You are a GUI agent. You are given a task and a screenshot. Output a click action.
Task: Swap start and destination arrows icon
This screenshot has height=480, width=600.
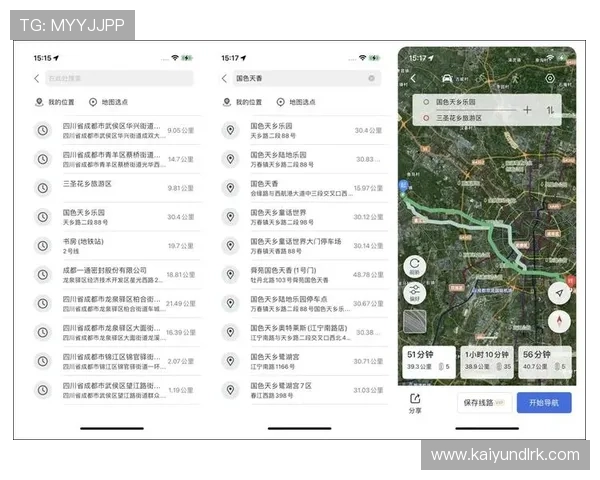[550, 110]
